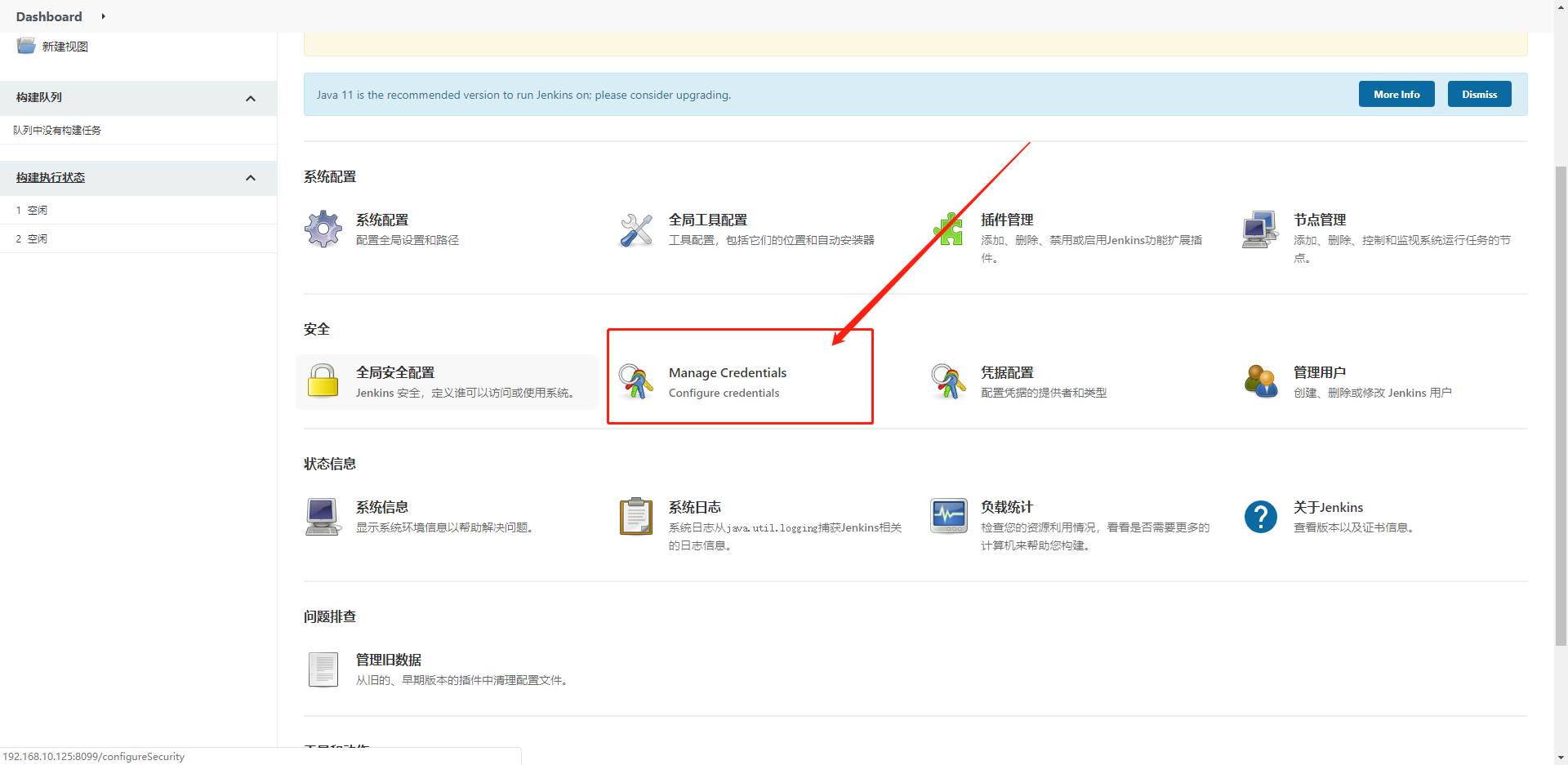Open the 凭据配置 link

[1007, 372]
